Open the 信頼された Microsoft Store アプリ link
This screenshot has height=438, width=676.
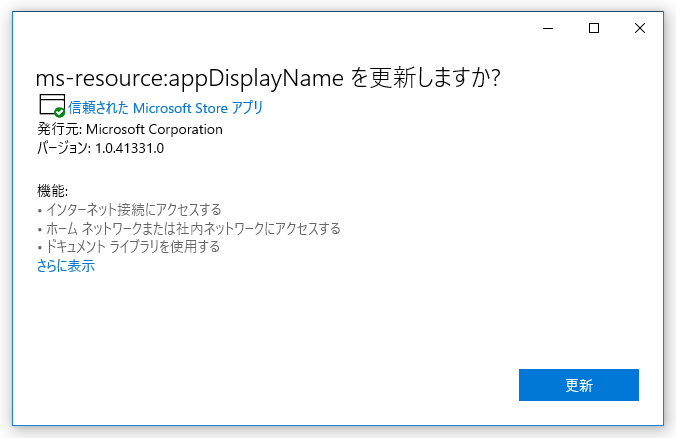click(166, 108)
